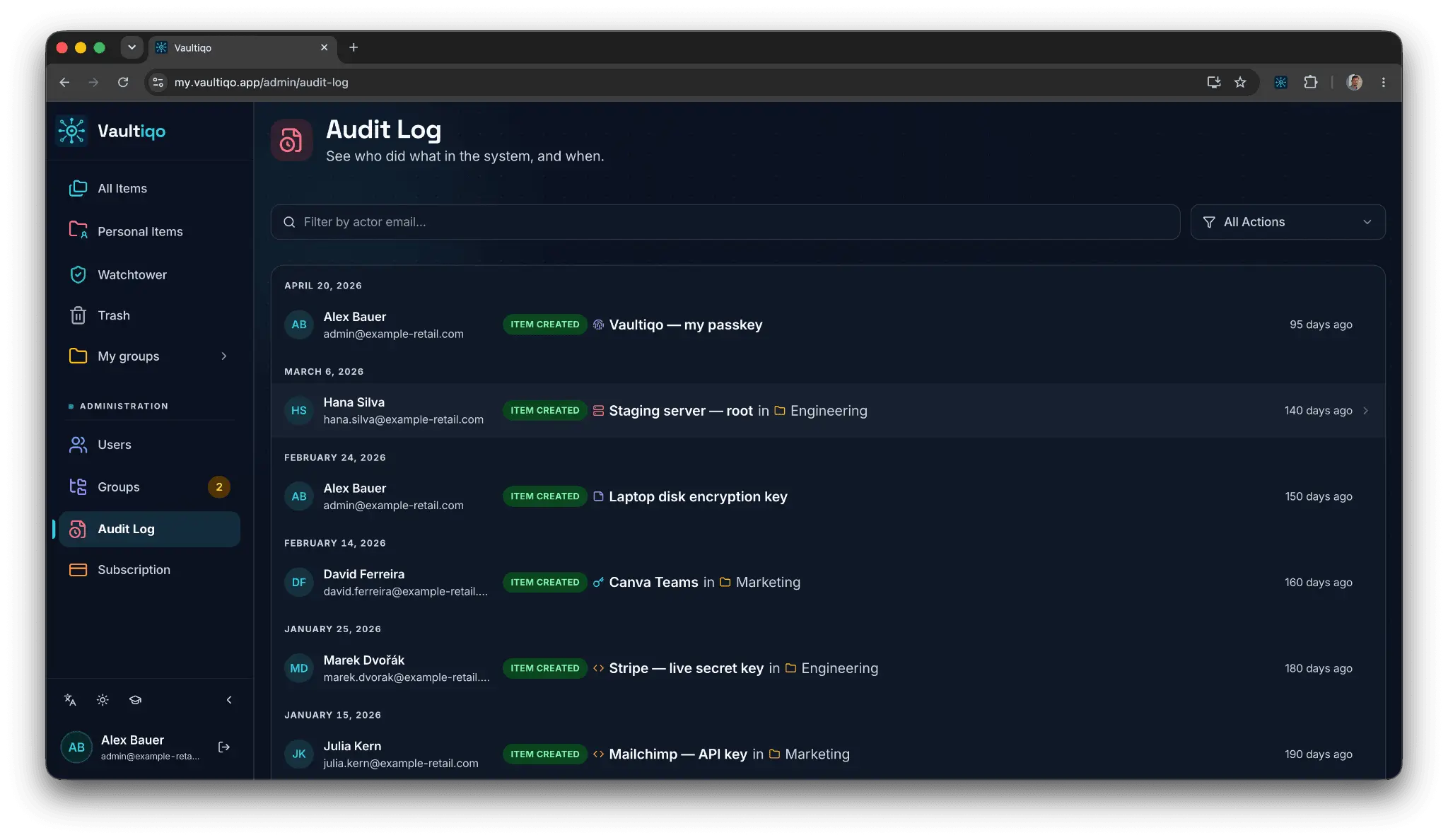The width and height of the screenshot is (1448, 840).
Task: Expand My groups chevron
Action: tap(224, 356)
